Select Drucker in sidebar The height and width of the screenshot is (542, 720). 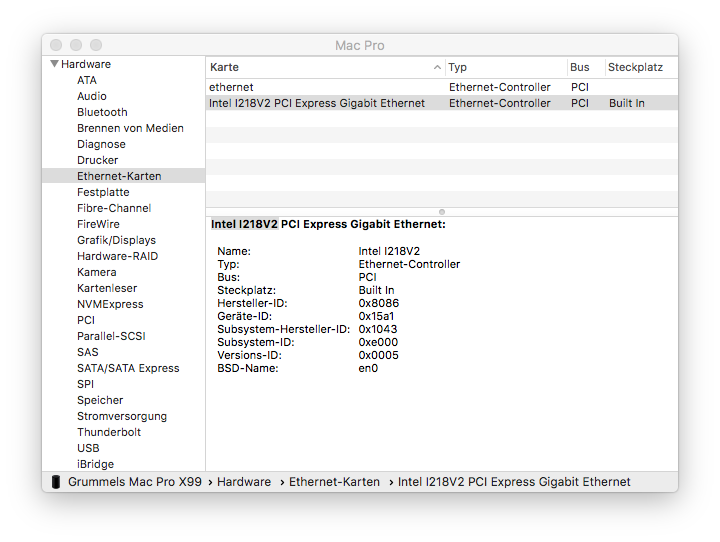97,160
